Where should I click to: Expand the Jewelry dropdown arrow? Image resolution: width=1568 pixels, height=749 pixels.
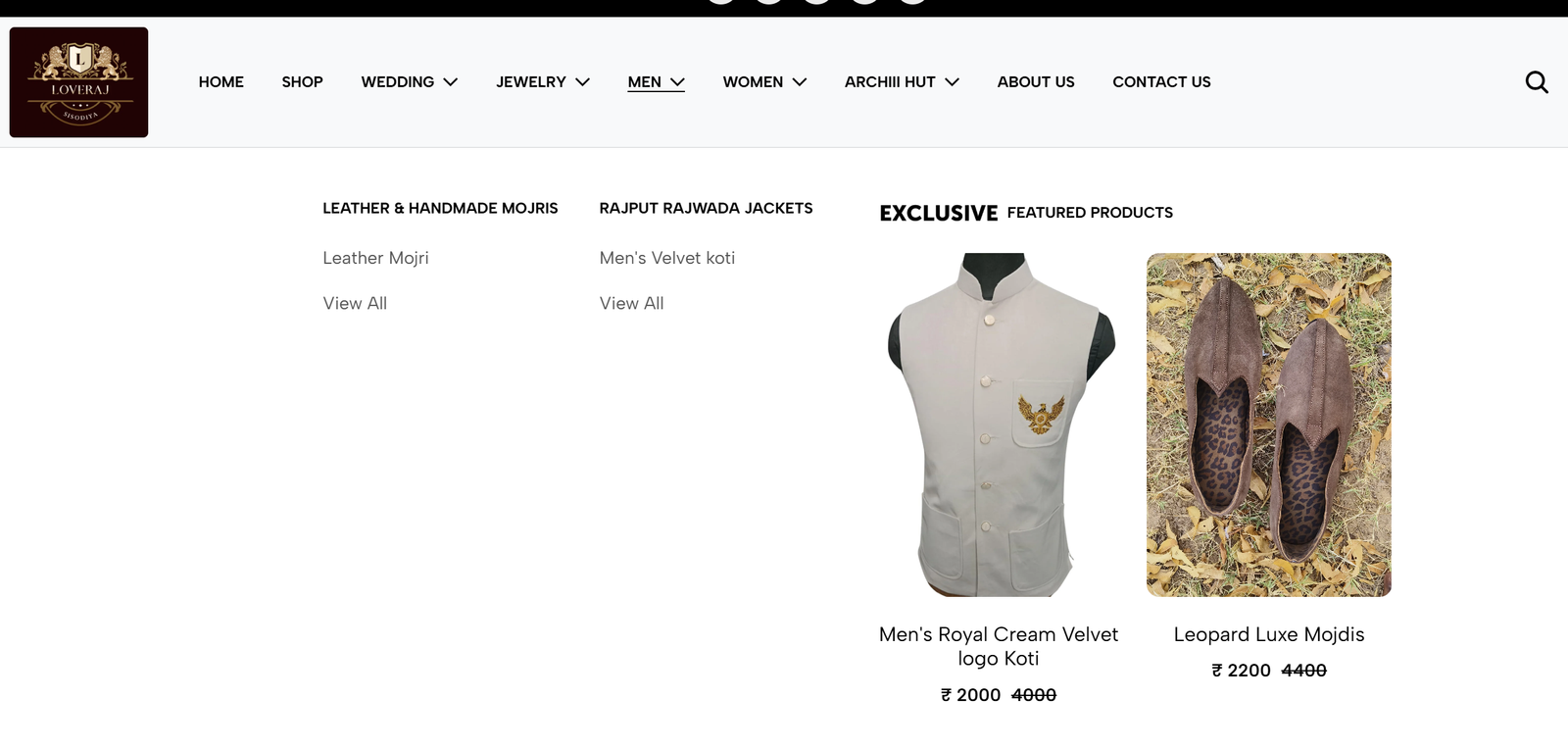pyautogui.click(x=582, y=82)
